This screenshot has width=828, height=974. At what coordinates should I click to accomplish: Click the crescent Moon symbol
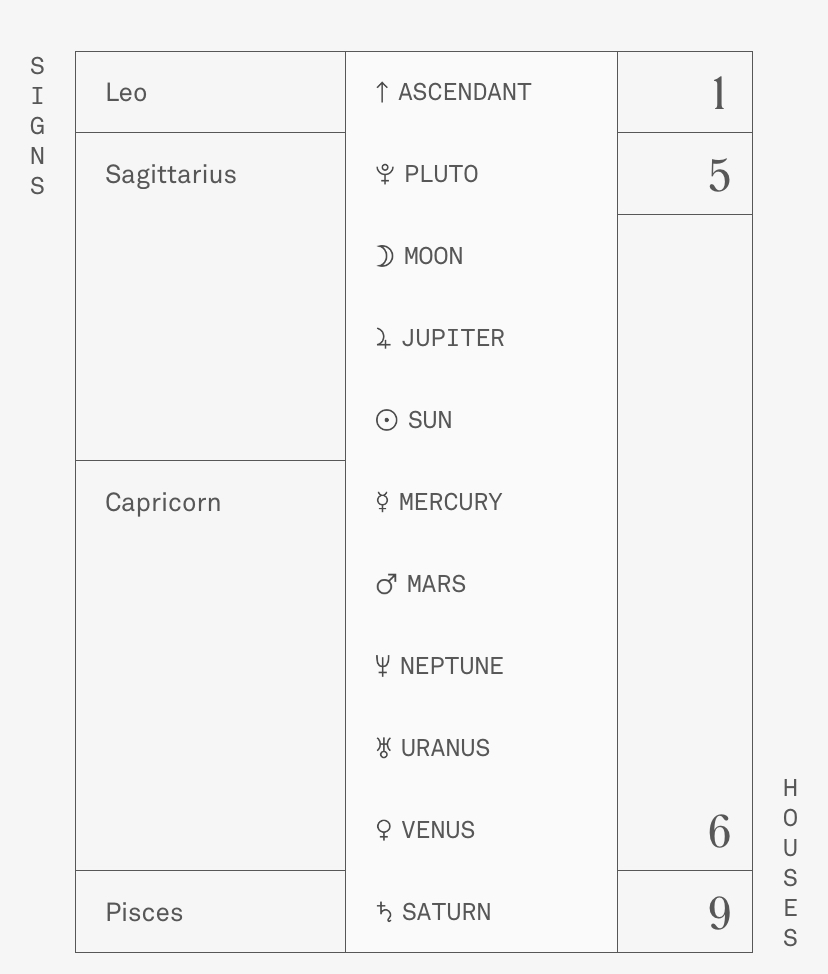point(384,256)
